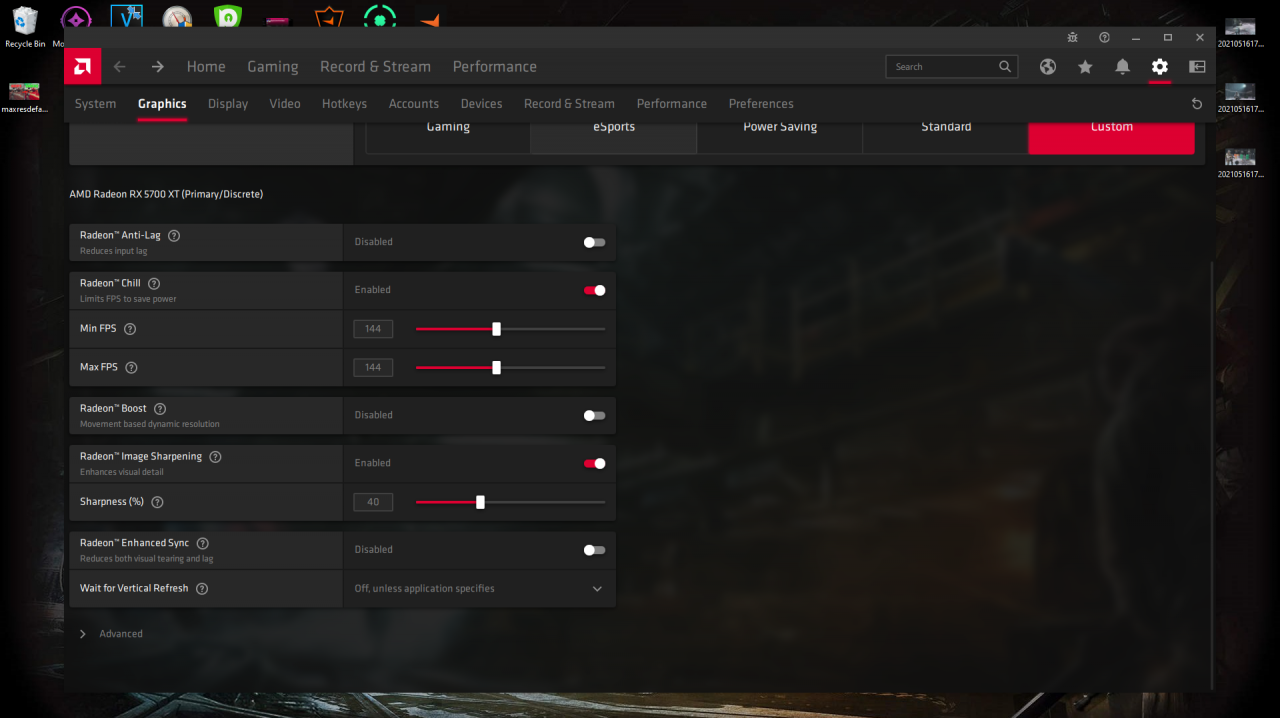Go back with the left arrow icon
The width and height of the screenshot is (1280, 718).
(x=120, y=67)
